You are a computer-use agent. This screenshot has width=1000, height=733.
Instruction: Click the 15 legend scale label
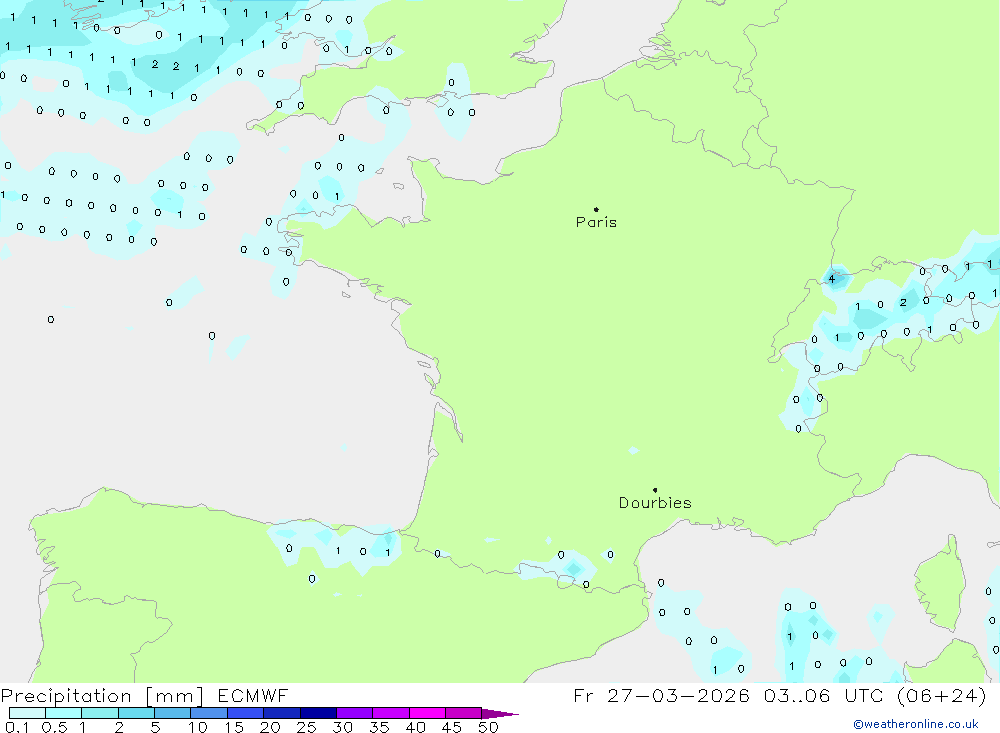click(x=233, y=727)
